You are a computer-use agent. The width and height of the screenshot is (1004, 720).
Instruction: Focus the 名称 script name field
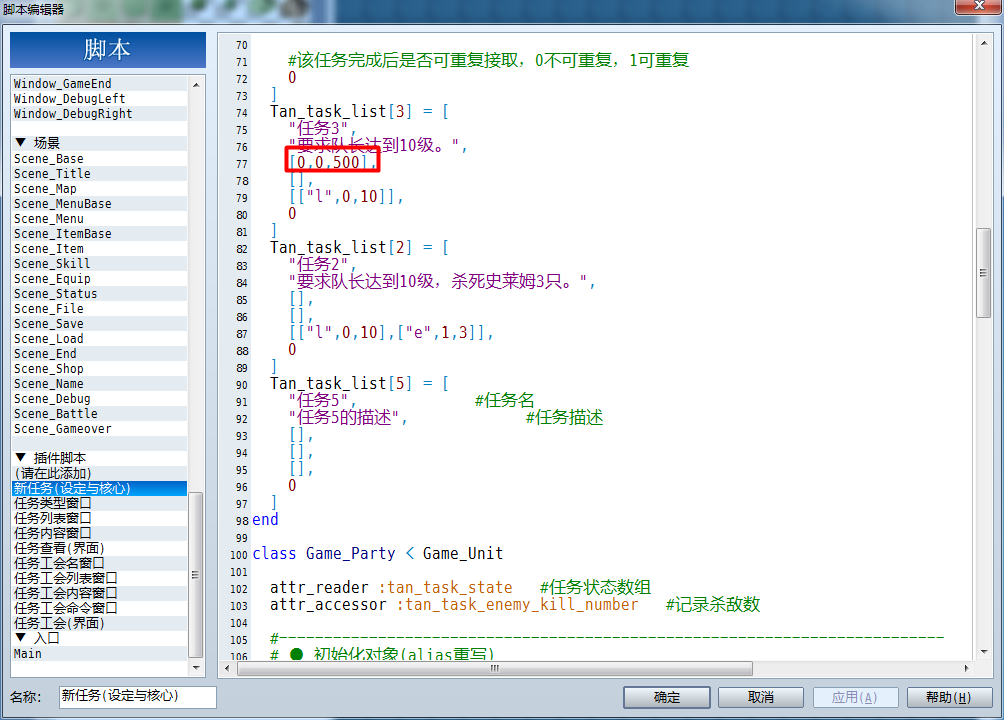[x=138, y=696]
